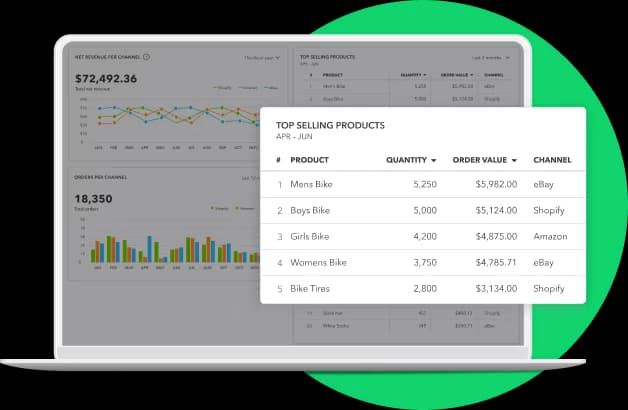628x410 pixels.
Task: Open the Net Revenue fiscal year dropdown
Action: tap(262, 58)
